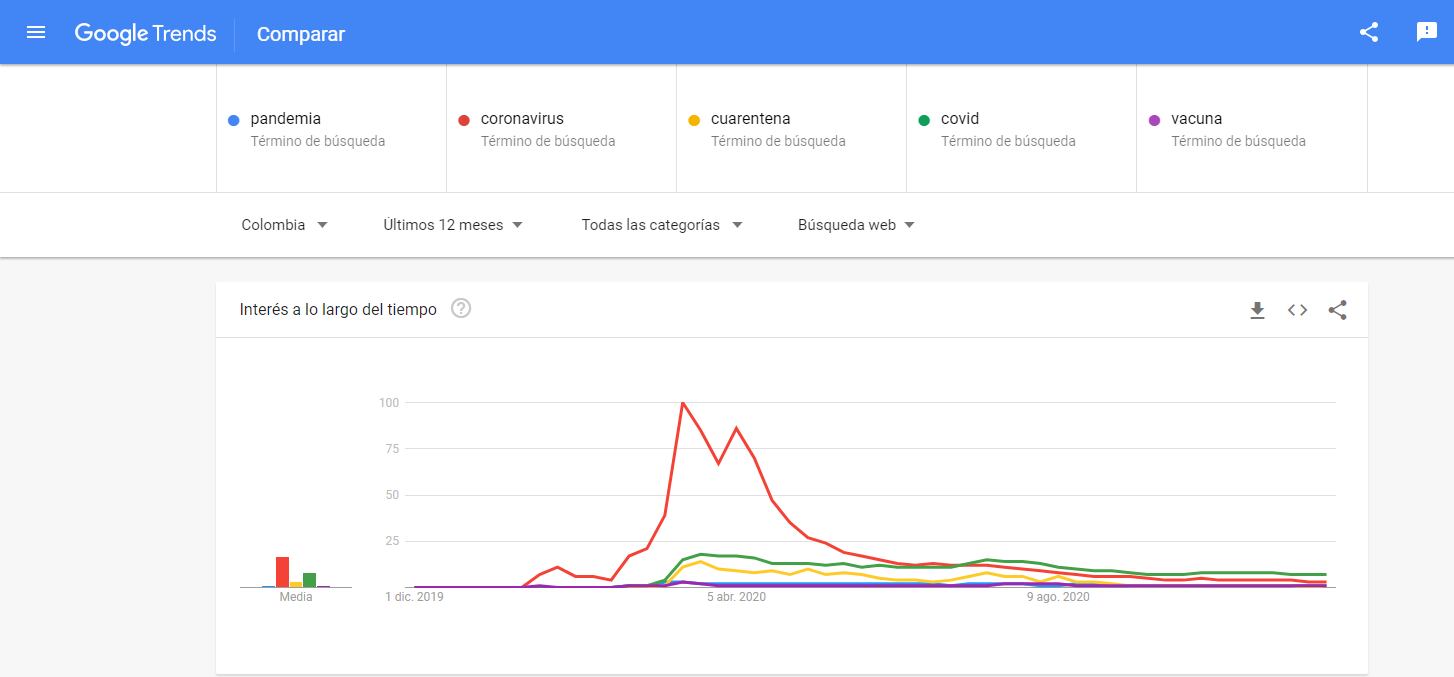The image size is (1454, 677).
Task: Open the Todas las categorías dropdown
Action: click(661, 224)
